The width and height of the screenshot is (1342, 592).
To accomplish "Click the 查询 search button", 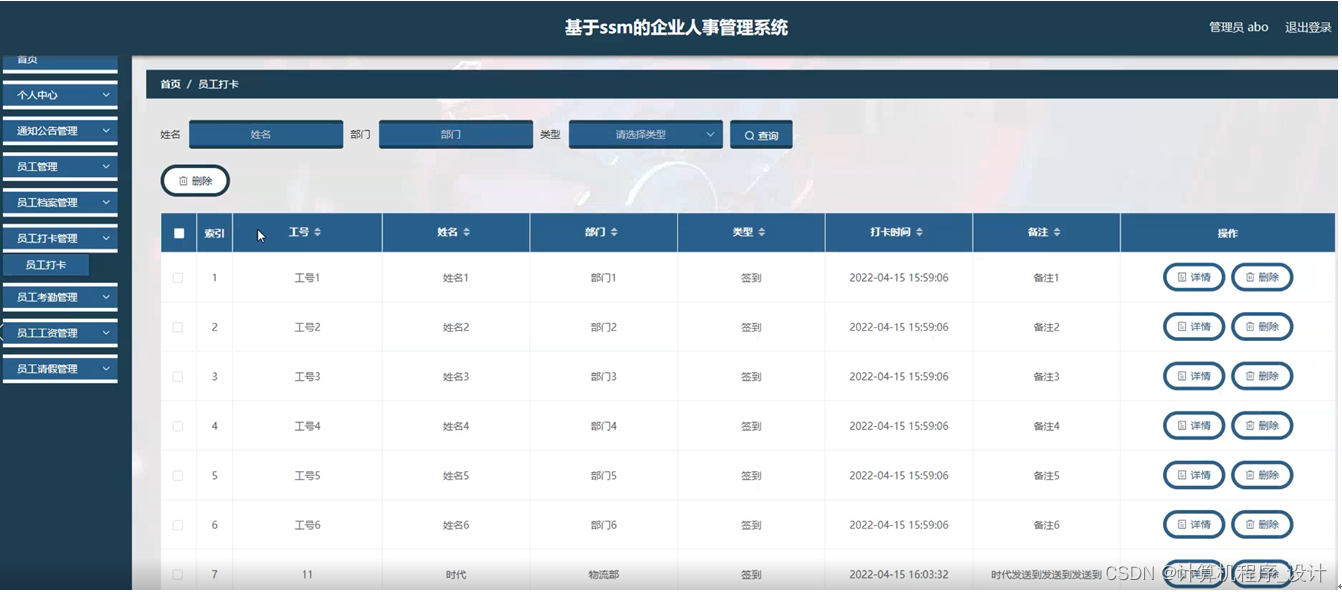I will tap(761, 135).
